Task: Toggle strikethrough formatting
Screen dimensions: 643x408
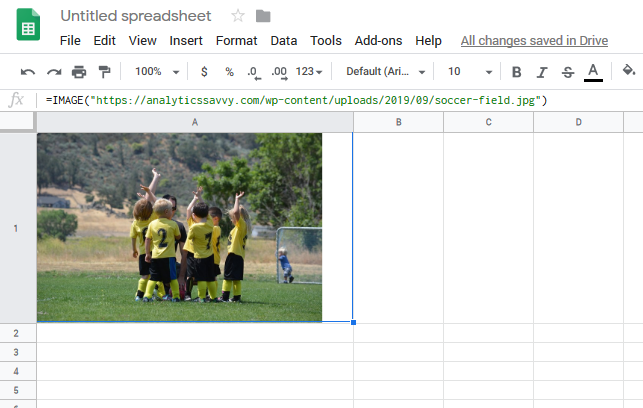Action: click(x=568, y=72)
